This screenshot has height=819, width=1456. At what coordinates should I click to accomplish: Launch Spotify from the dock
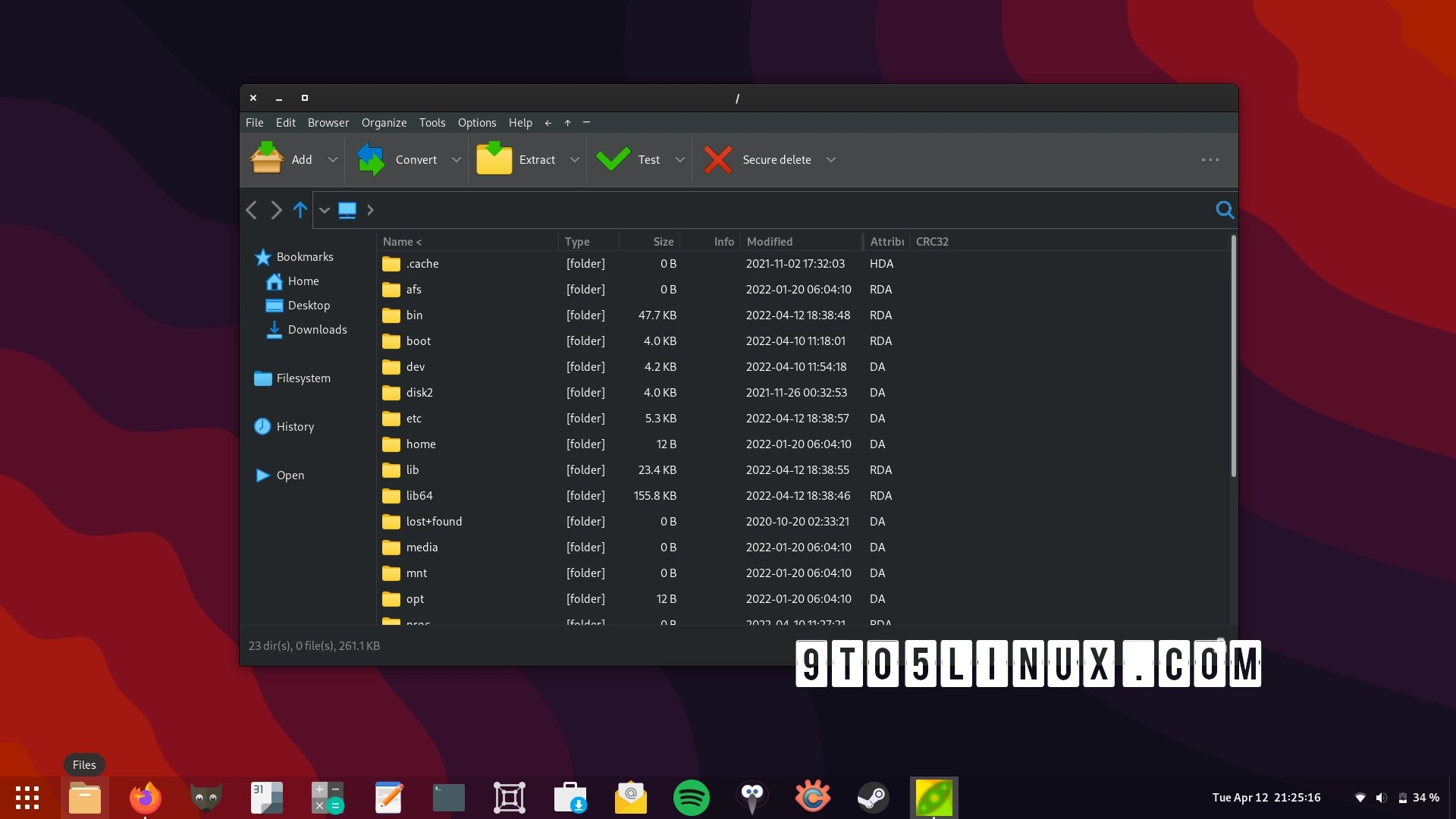(x=691, y=797)
